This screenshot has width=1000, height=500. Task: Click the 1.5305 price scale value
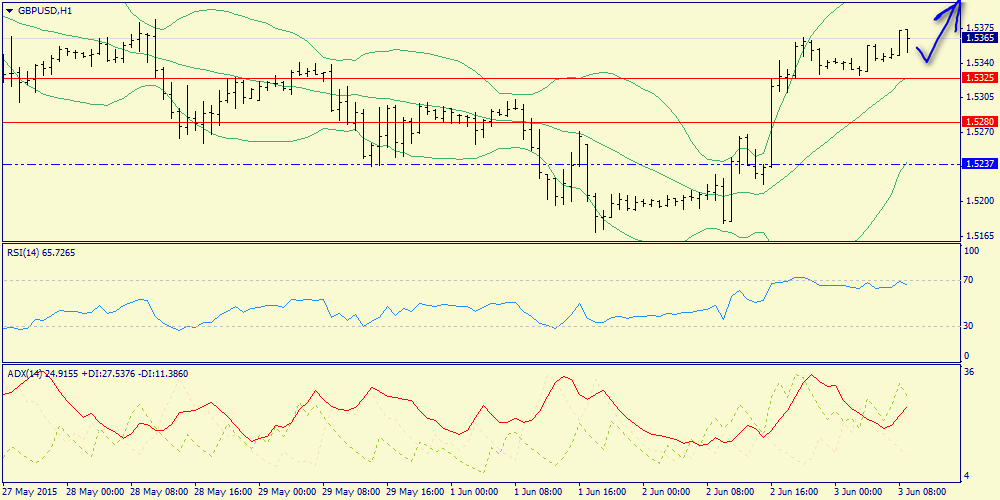980,97
